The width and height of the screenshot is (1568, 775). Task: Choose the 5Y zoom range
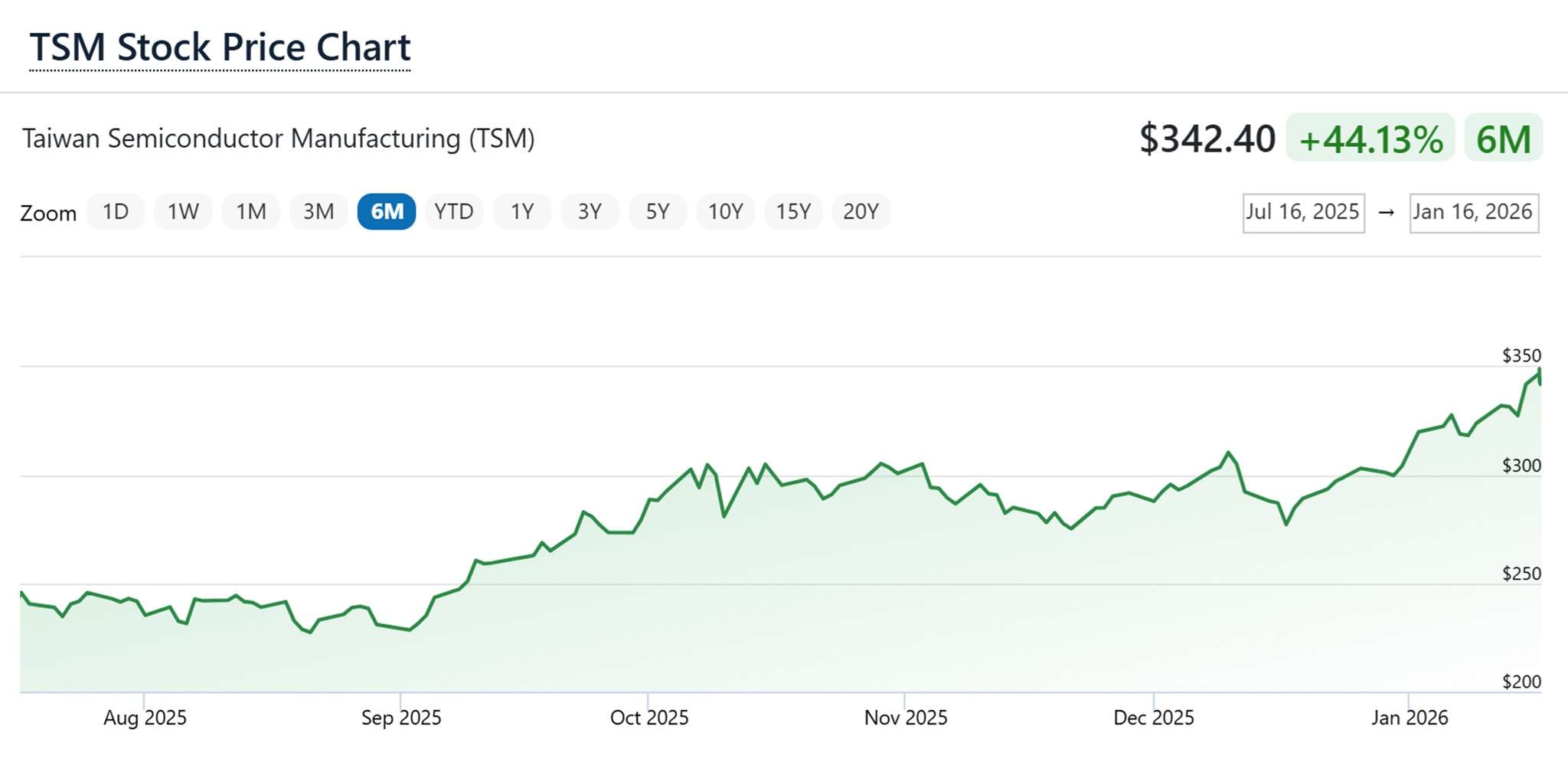coord(658,212)
